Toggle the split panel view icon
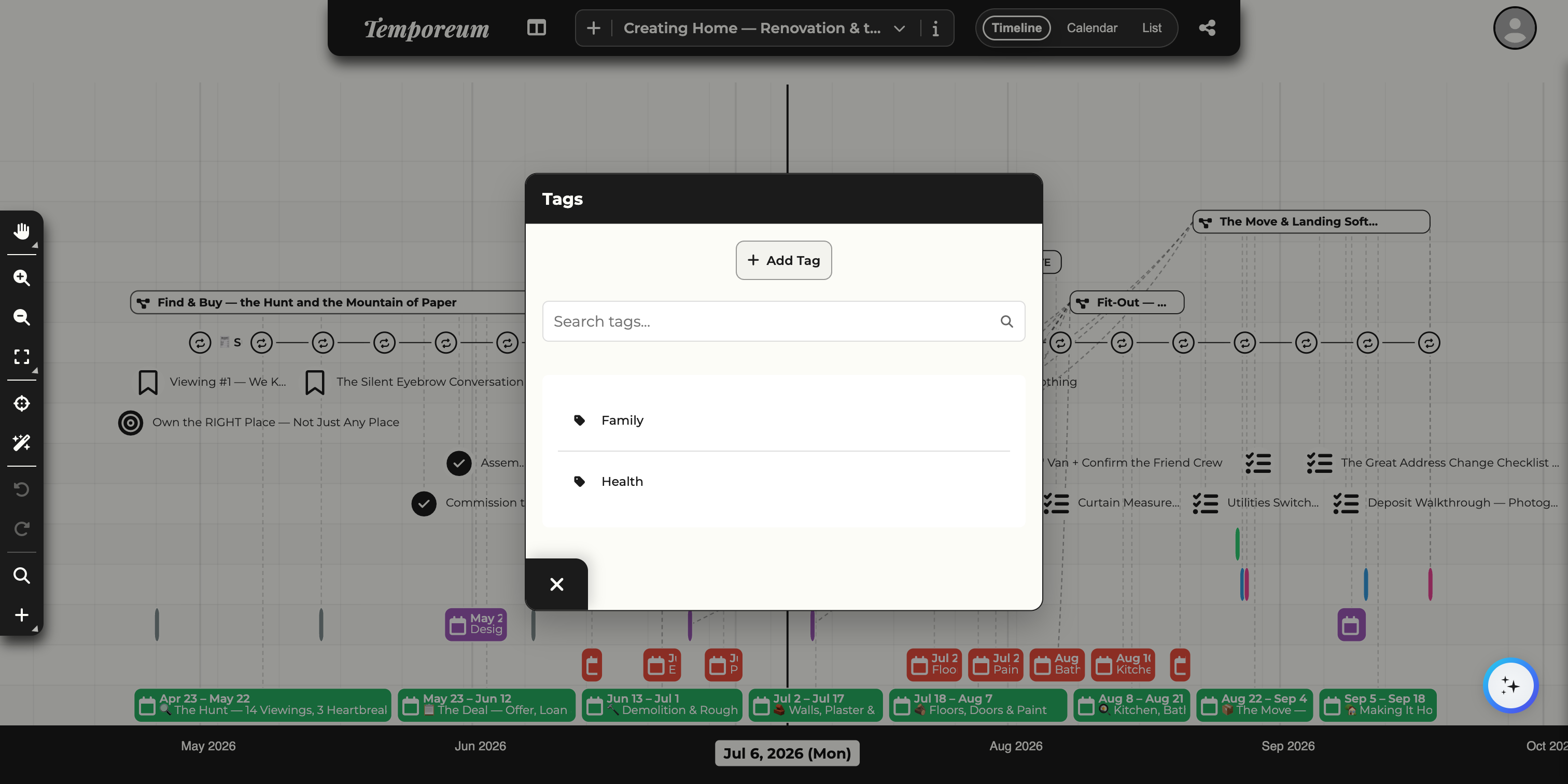The width and height of the screenshot is (1568, 784). tap(536, 28)
